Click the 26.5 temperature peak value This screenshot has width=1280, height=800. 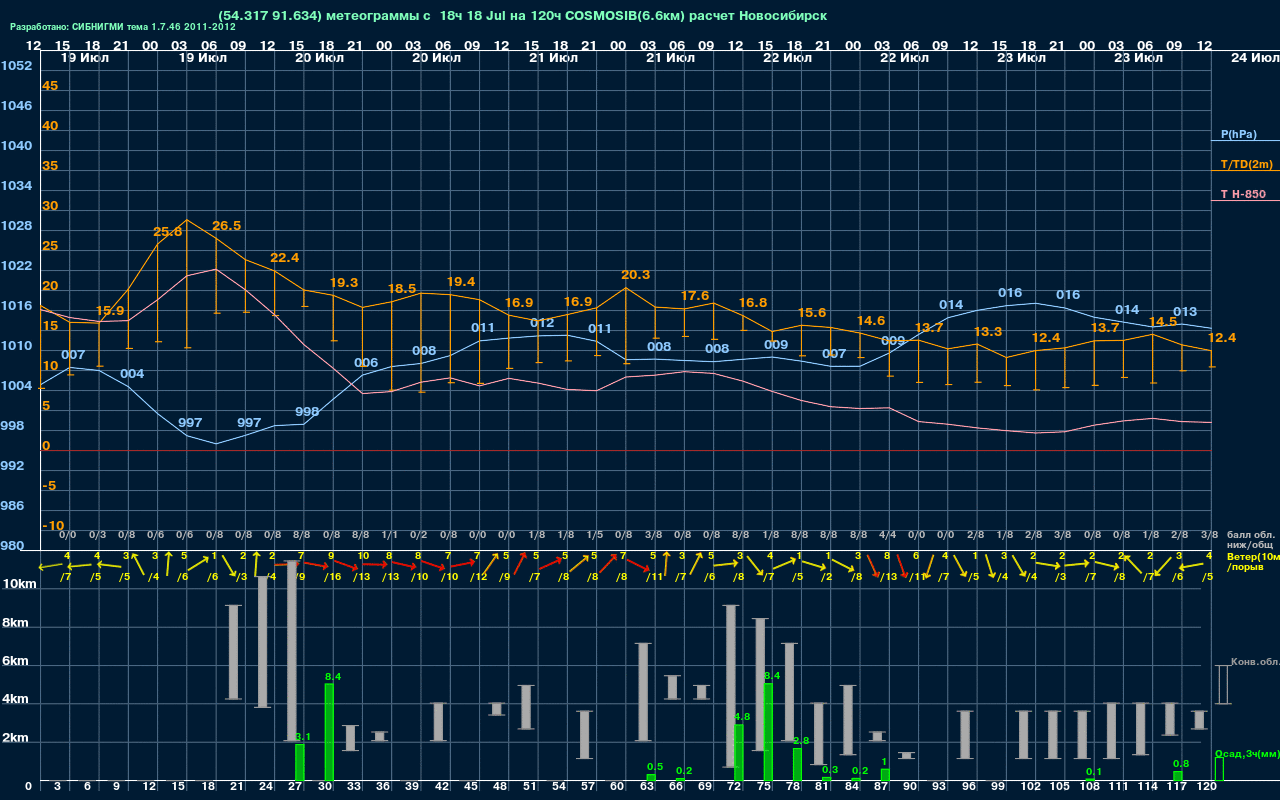(226, 226)
